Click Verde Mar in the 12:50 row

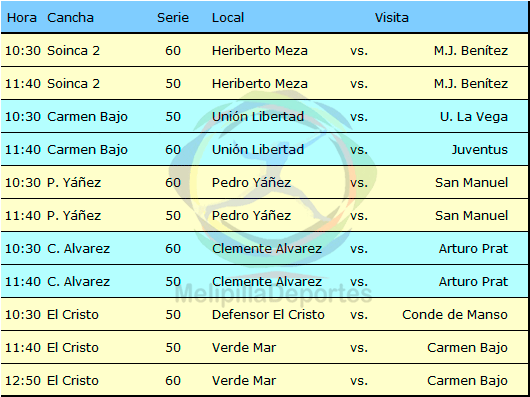click(244, 381)
